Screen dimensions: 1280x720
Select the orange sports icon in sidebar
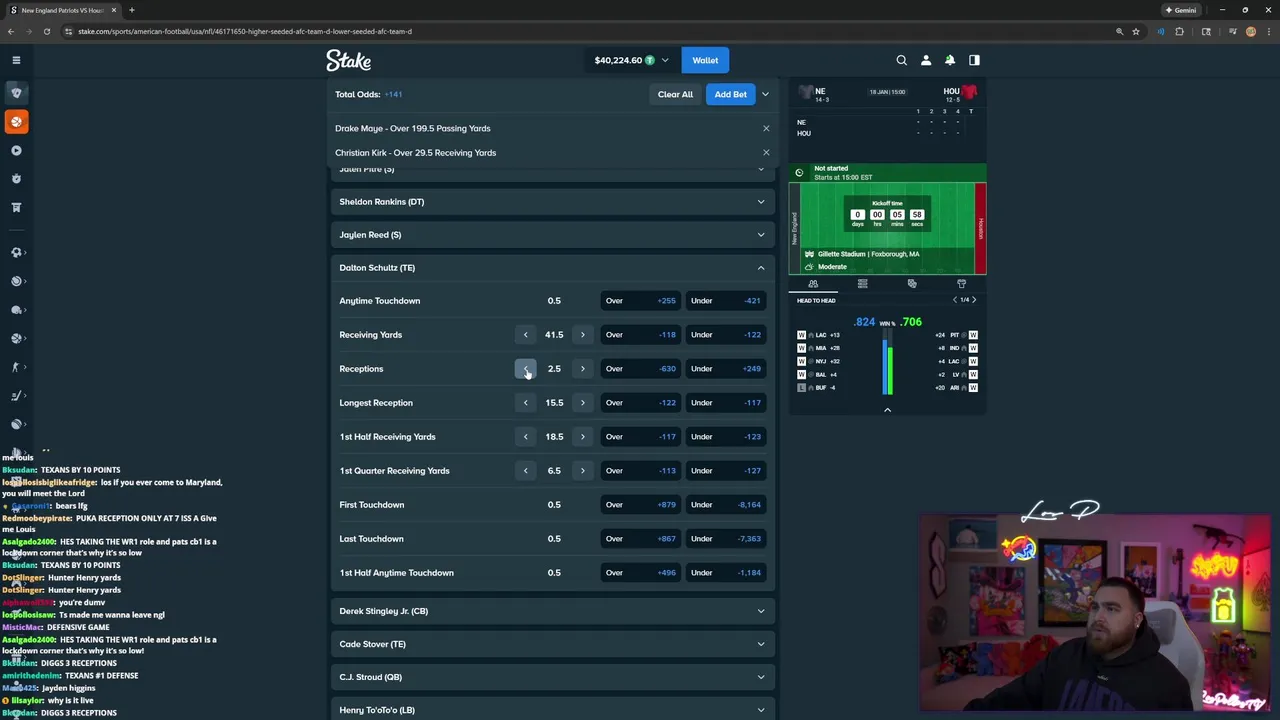[16, 121]
